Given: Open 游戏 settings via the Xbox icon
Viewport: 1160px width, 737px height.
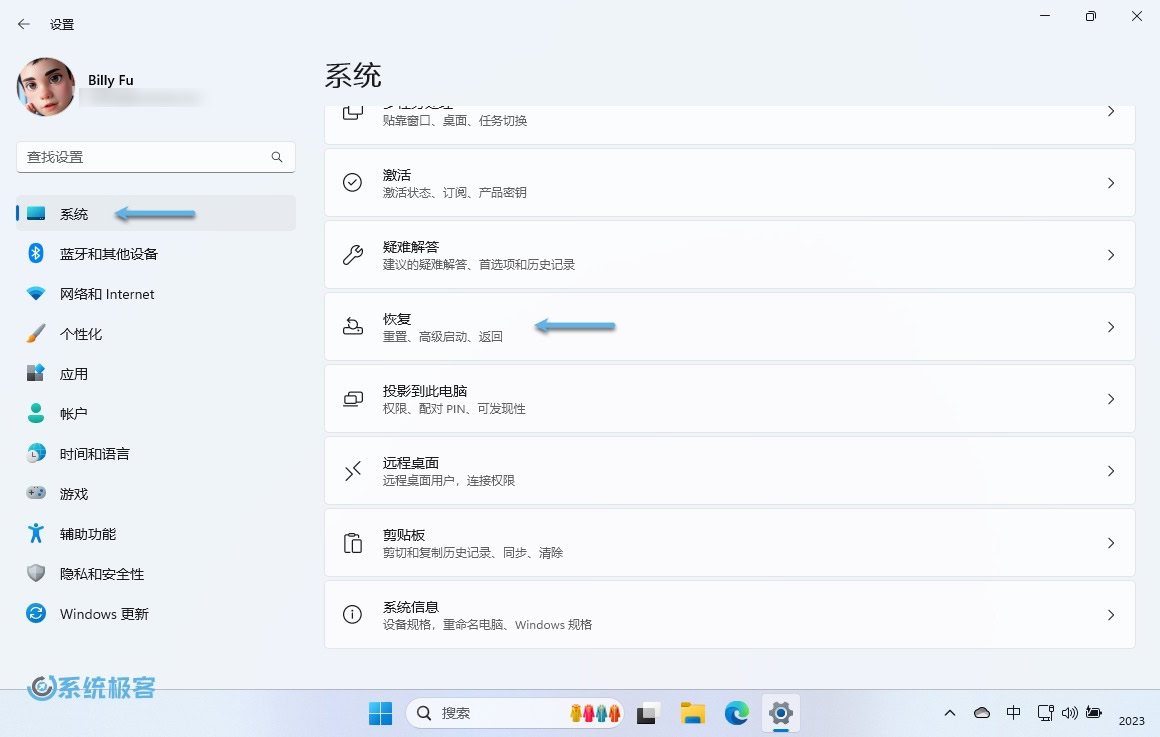Looking at the screenshot, I should click(36, 493).
